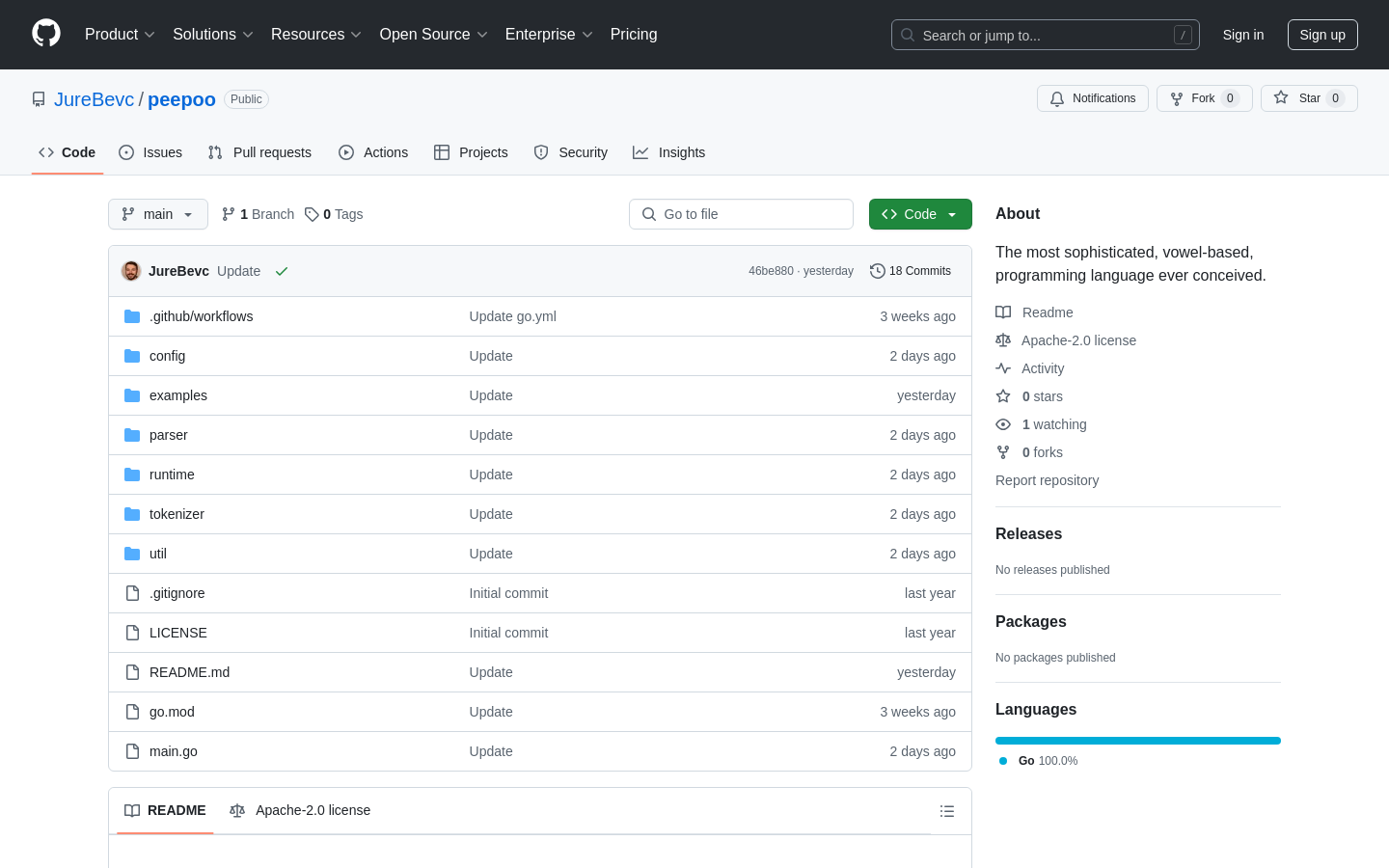
Task: Open the peepoo repository name link
Action: tap(181, 99)
